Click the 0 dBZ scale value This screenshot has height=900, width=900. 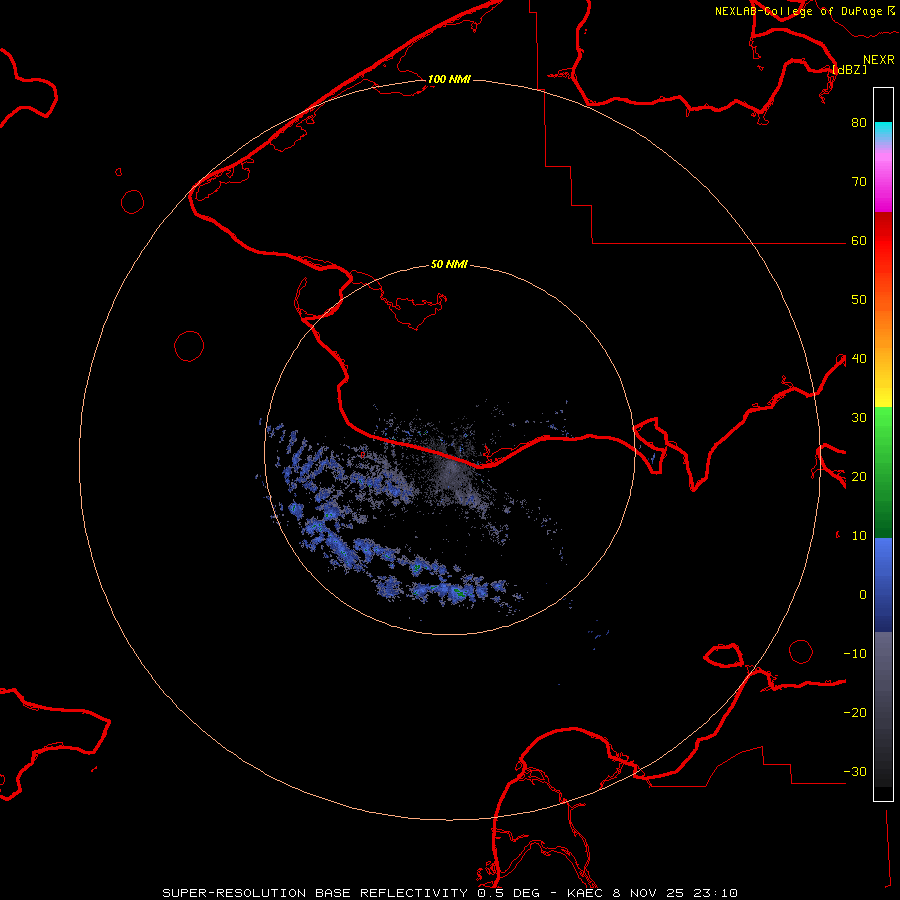point(863,595)
